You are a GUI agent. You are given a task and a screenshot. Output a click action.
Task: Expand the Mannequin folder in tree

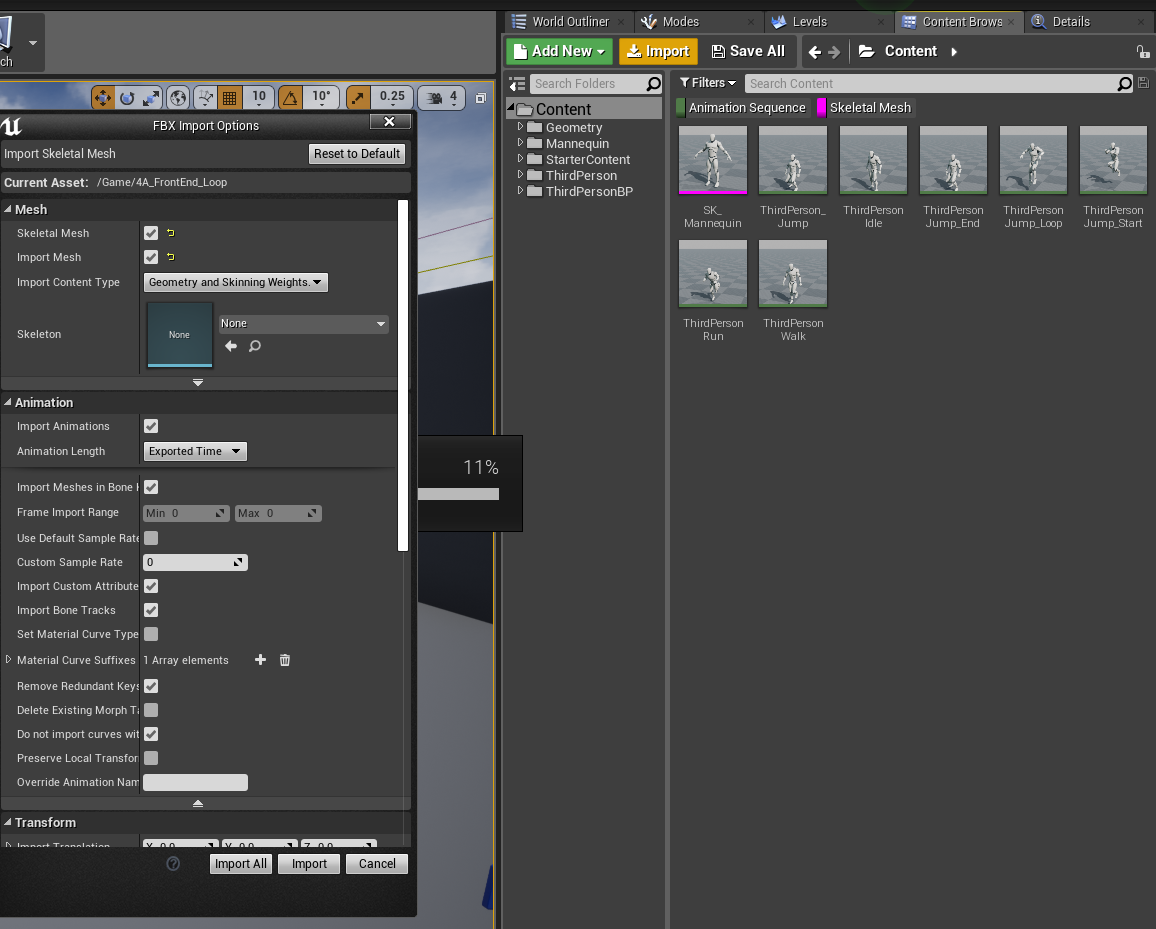(520, 143)
